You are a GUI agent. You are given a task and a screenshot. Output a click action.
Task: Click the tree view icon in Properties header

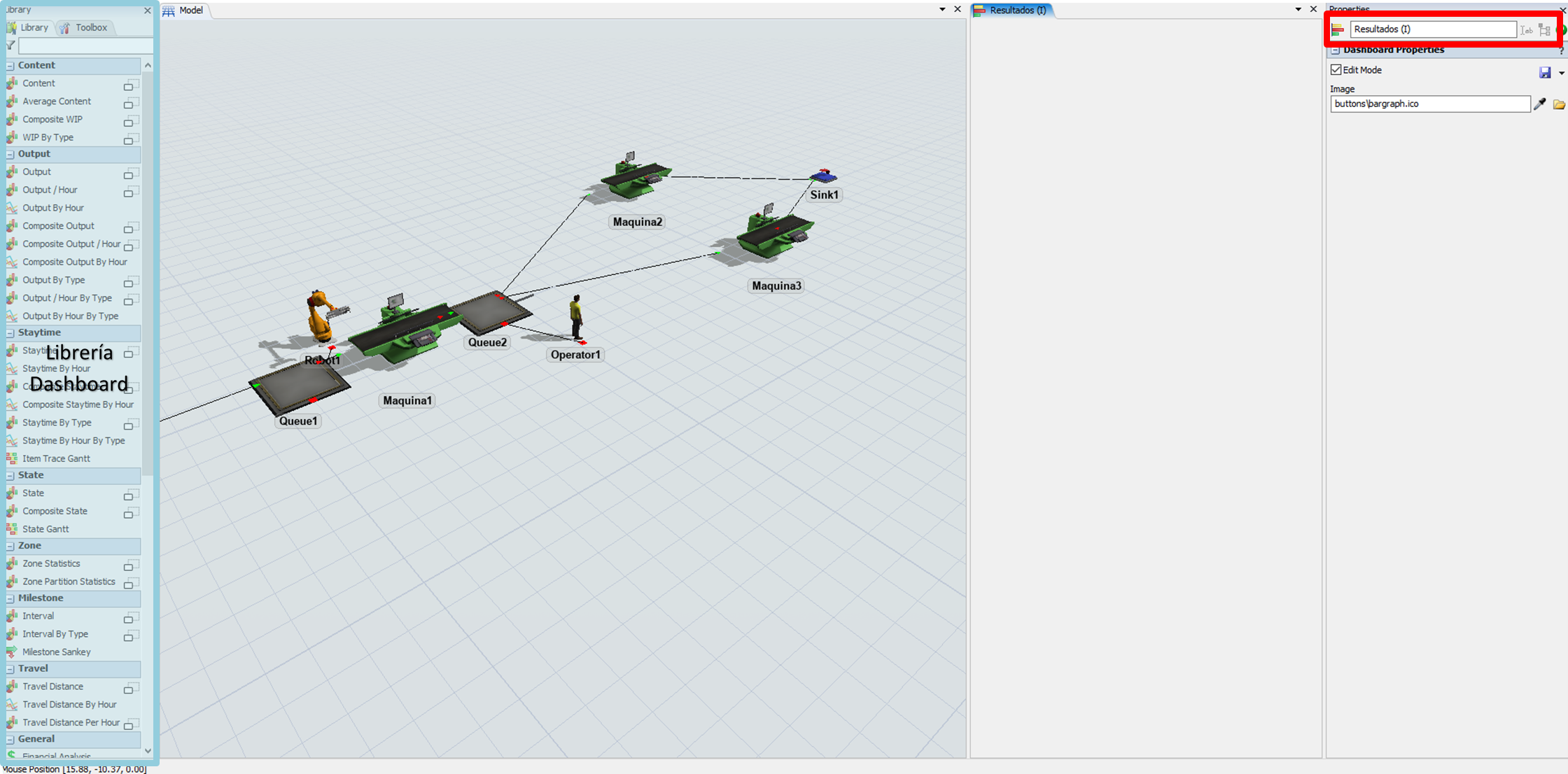tap(1544, 29)
